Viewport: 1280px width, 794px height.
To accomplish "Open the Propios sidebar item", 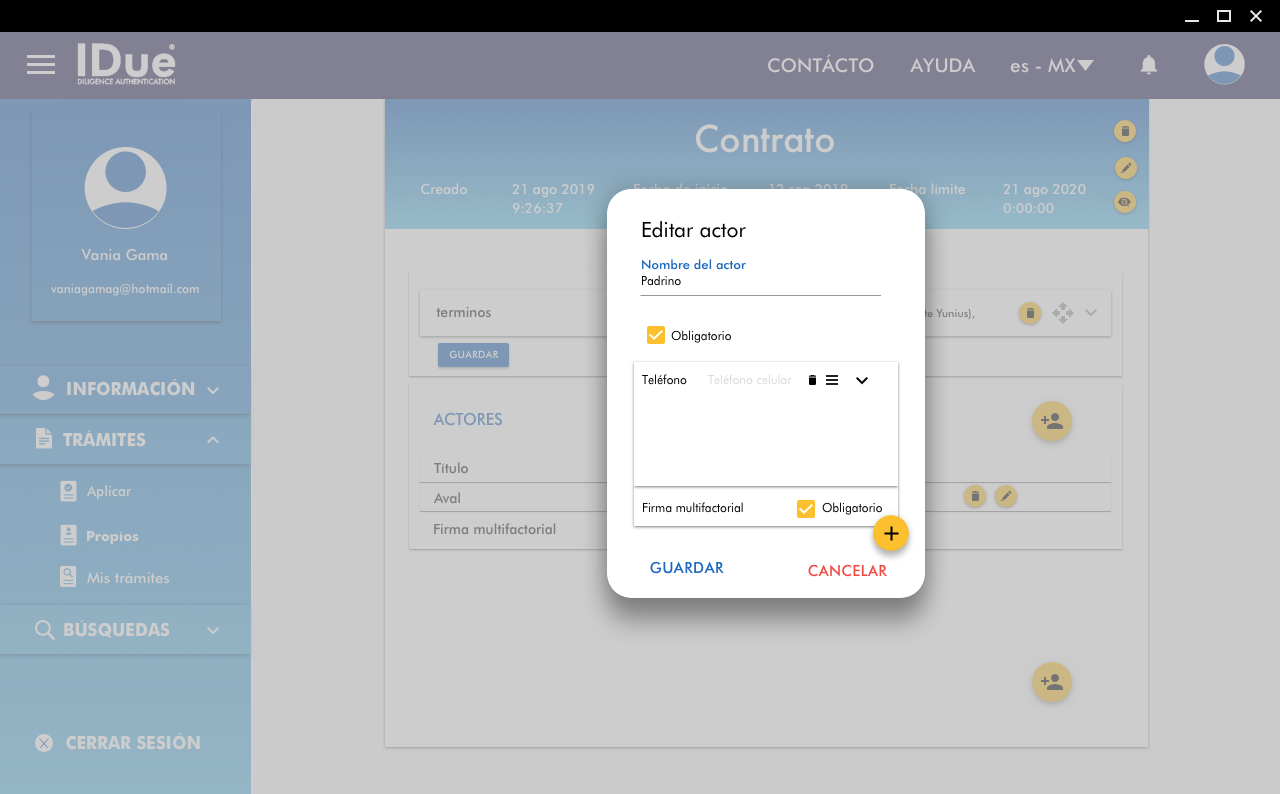I will [x=111, y=536].
